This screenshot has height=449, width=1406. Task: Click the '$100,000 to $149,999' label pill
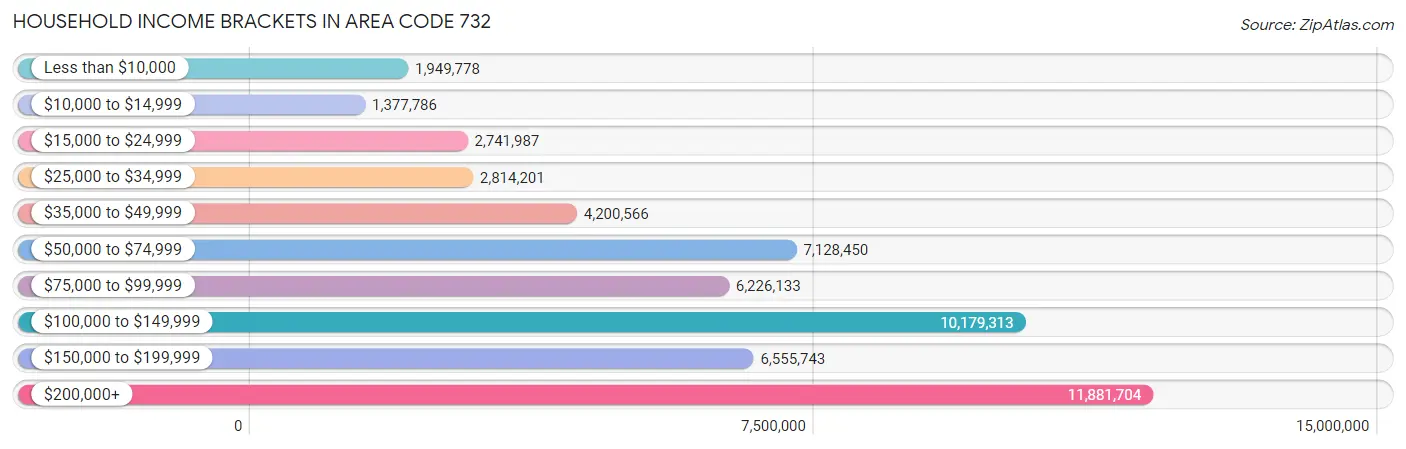point(122,322)
